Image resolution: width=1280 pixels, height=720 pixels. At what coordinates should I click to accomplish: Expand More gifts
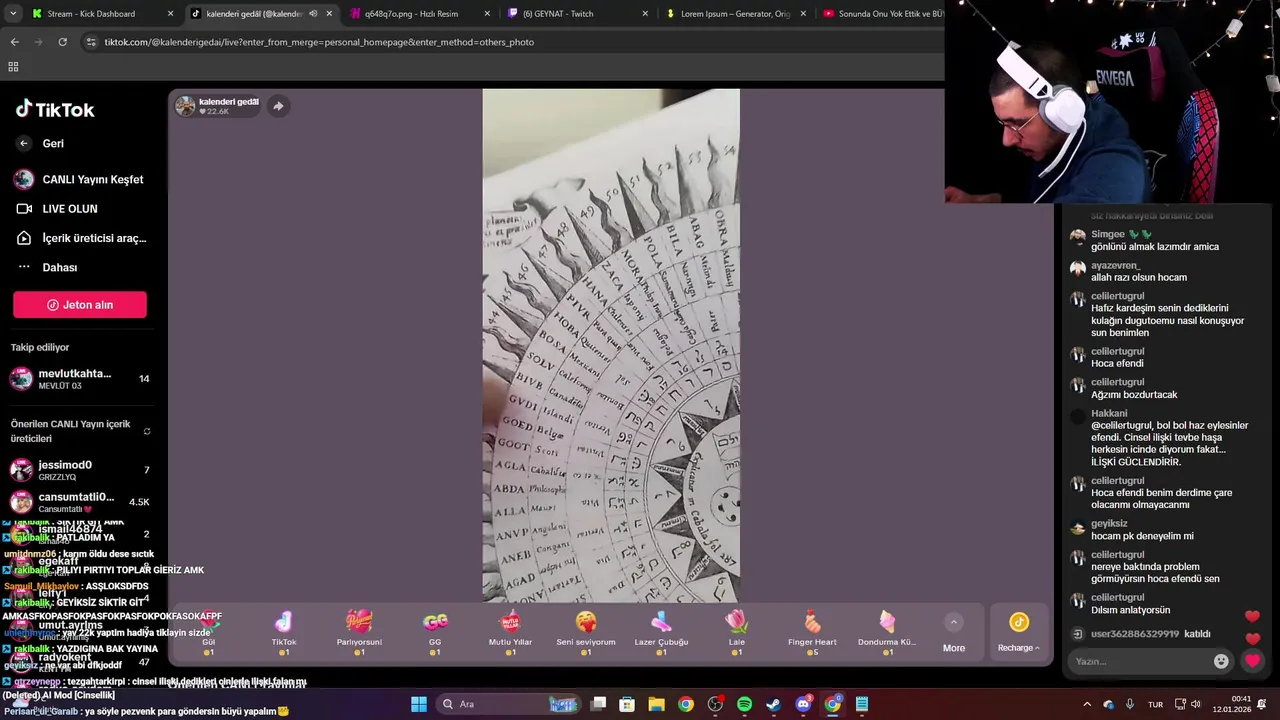954,634
